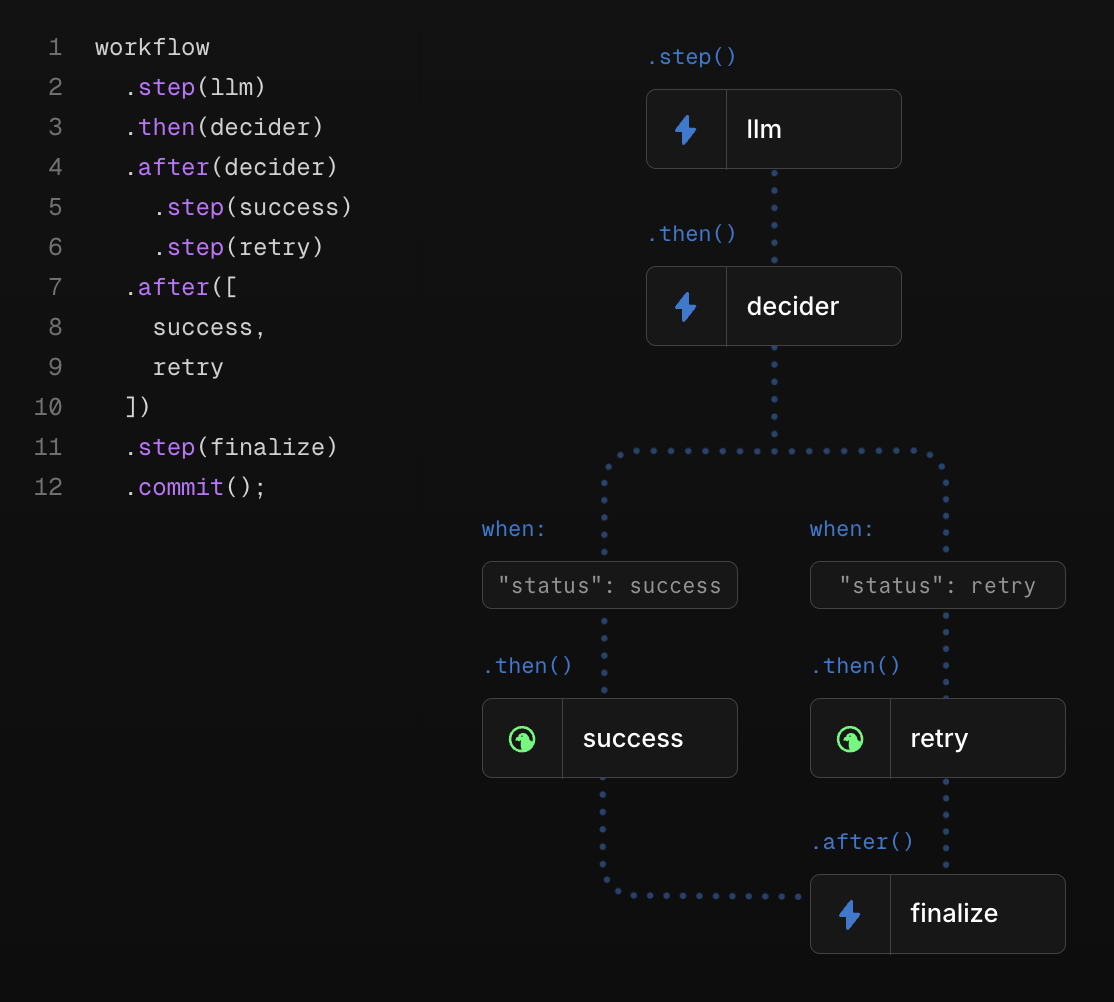
Task: Click .step(finalize) on code line 11
Action: pyautogui.click(x=231, y=448)
